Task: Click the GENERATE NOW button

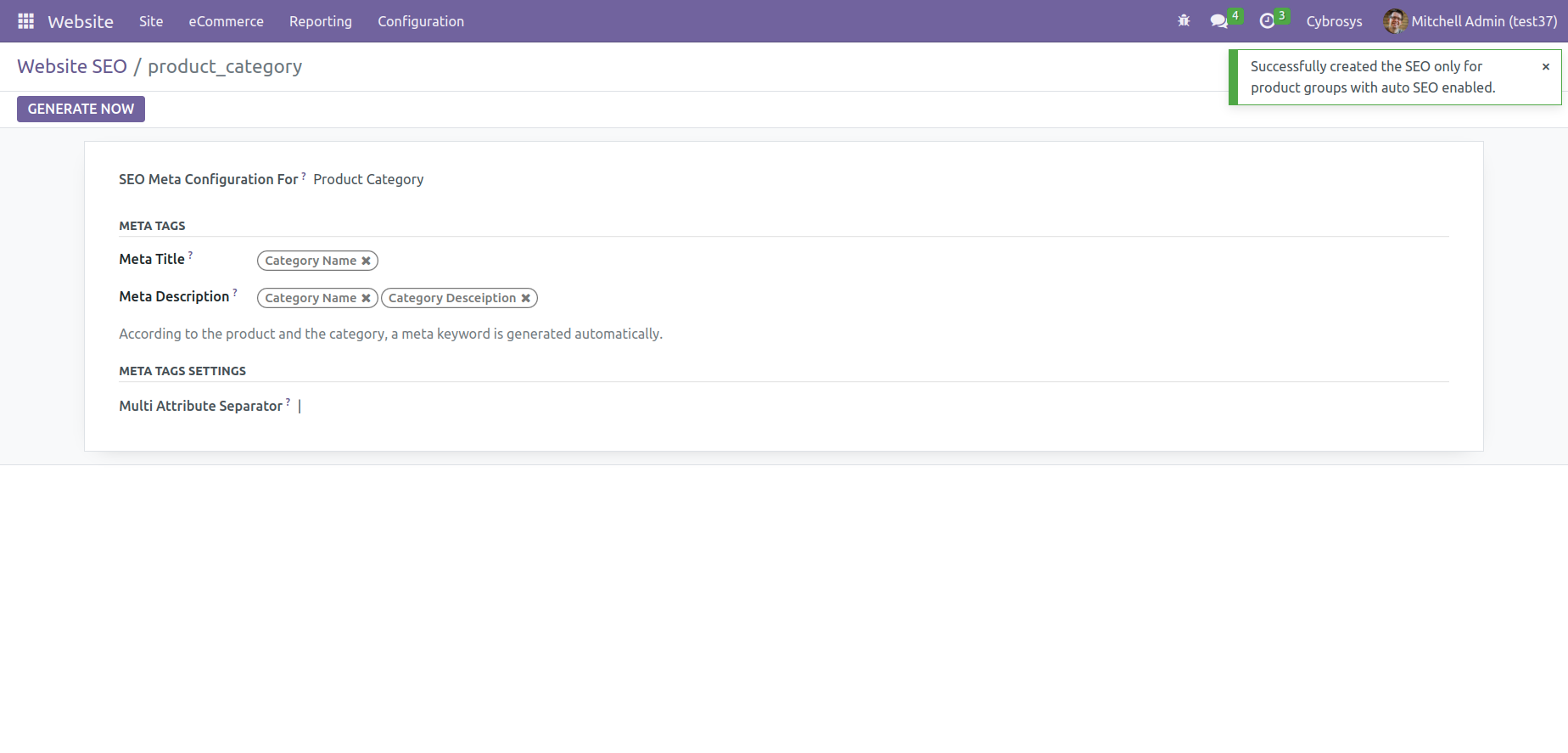Action: 81,109
